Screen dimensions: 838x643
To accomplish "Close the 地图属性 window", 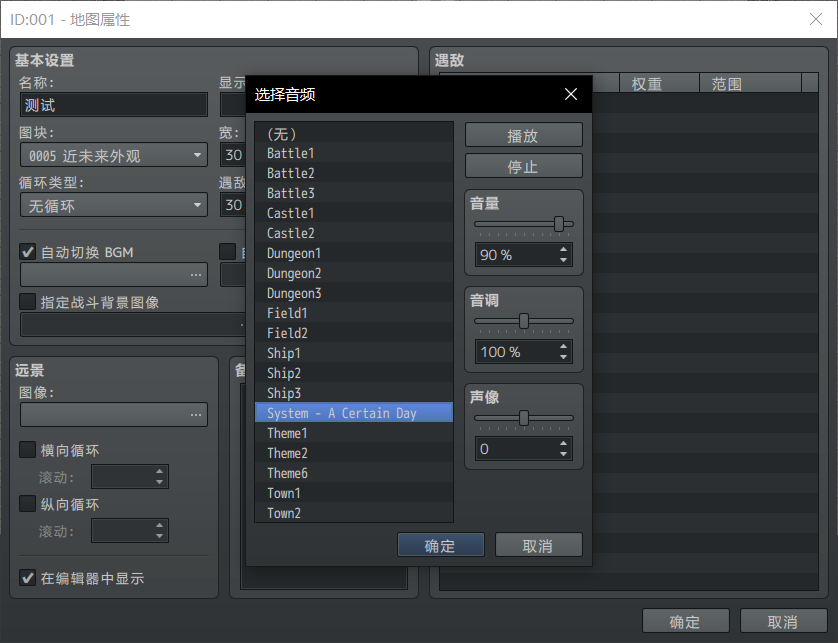I will pyautogui.click(x=816, y=19).
